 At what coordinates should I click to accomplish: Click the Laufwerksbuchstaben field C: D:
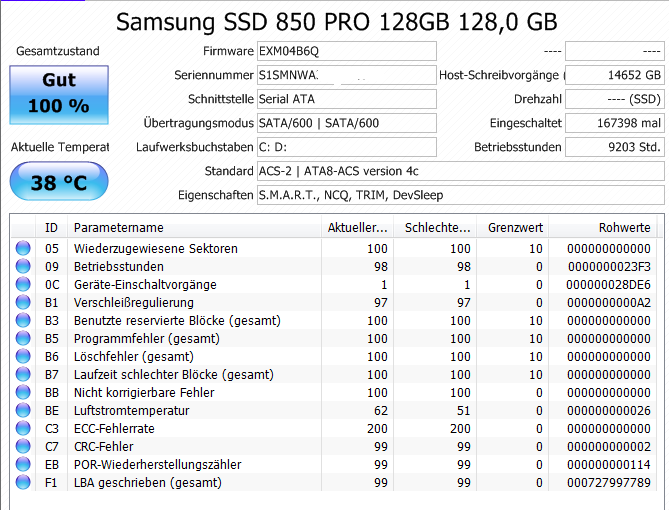pos(346,147)
